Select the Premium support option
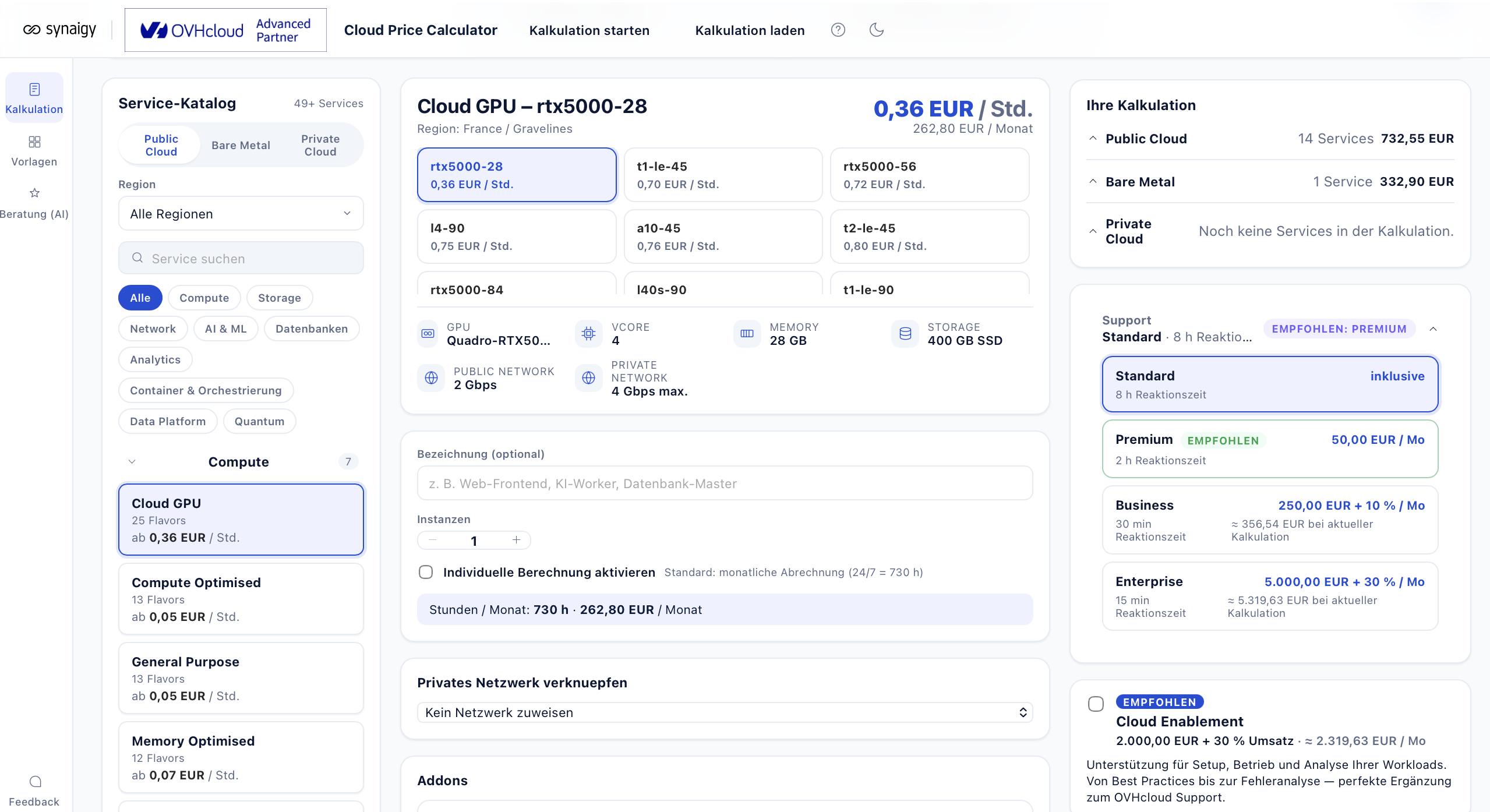Screen dimensions: 1490x812 click(1270, 449)
